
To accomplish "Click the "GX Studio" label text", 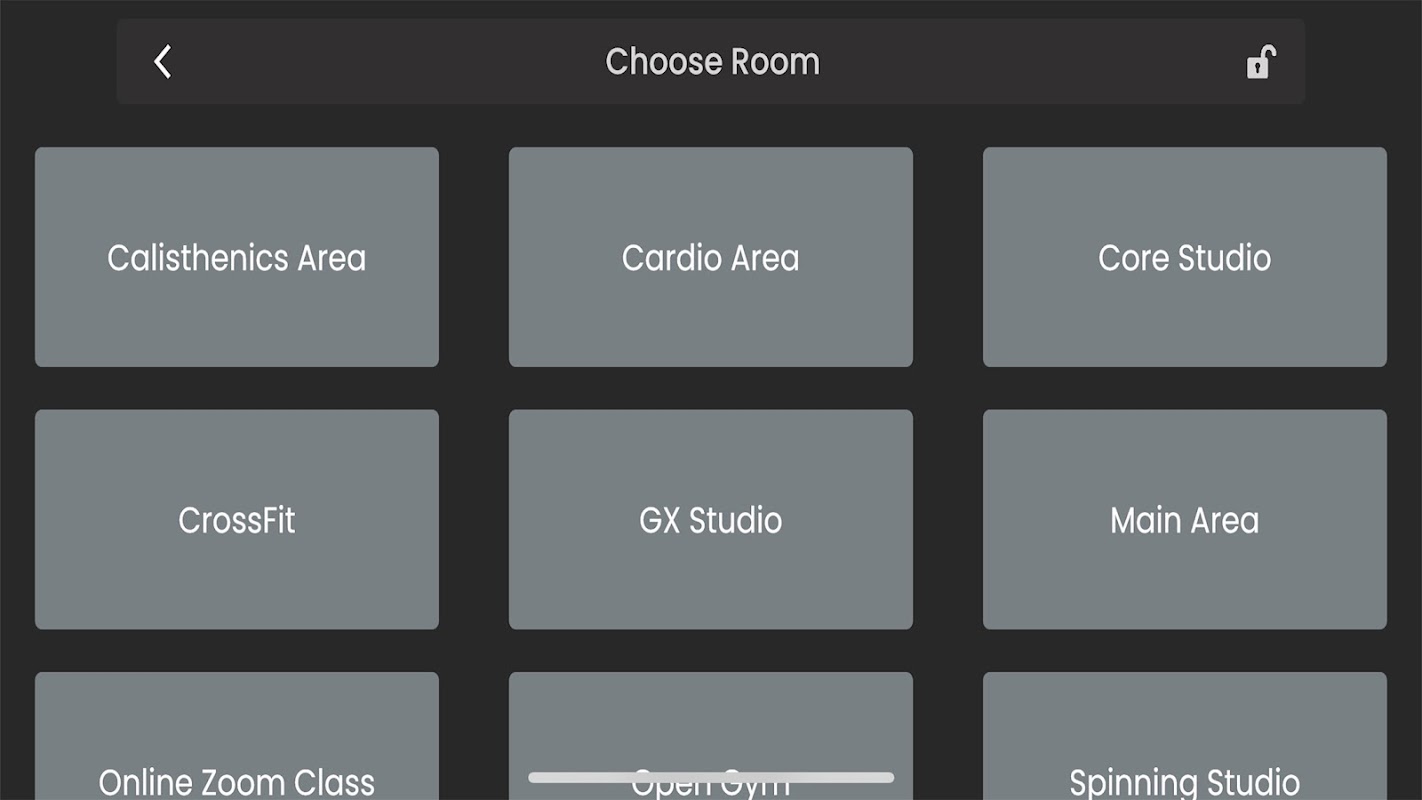I will [710, 520].
